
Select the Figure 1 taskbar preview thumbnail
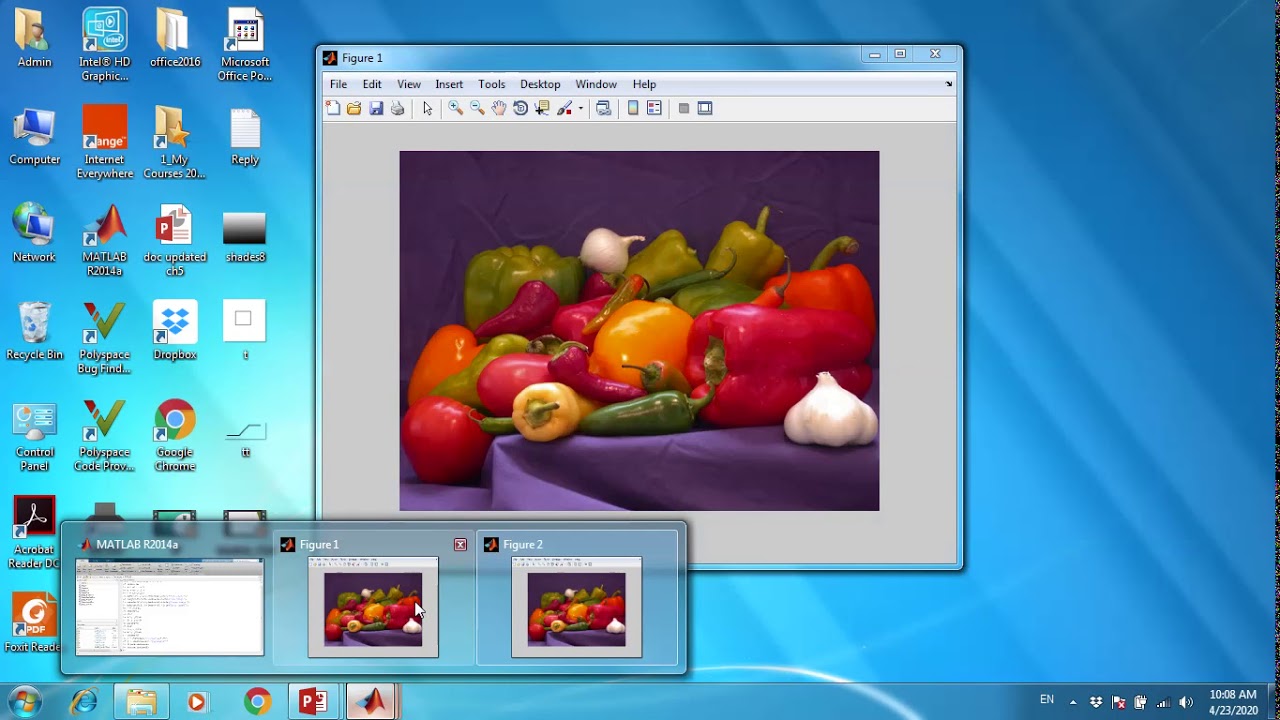pos(373,607)
